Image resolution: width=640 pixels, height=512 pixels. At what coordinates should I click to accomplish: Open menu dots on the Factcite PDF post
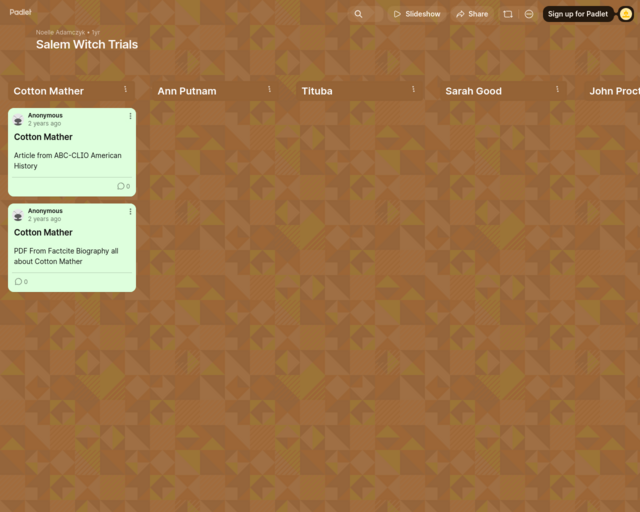coord(130,211)
